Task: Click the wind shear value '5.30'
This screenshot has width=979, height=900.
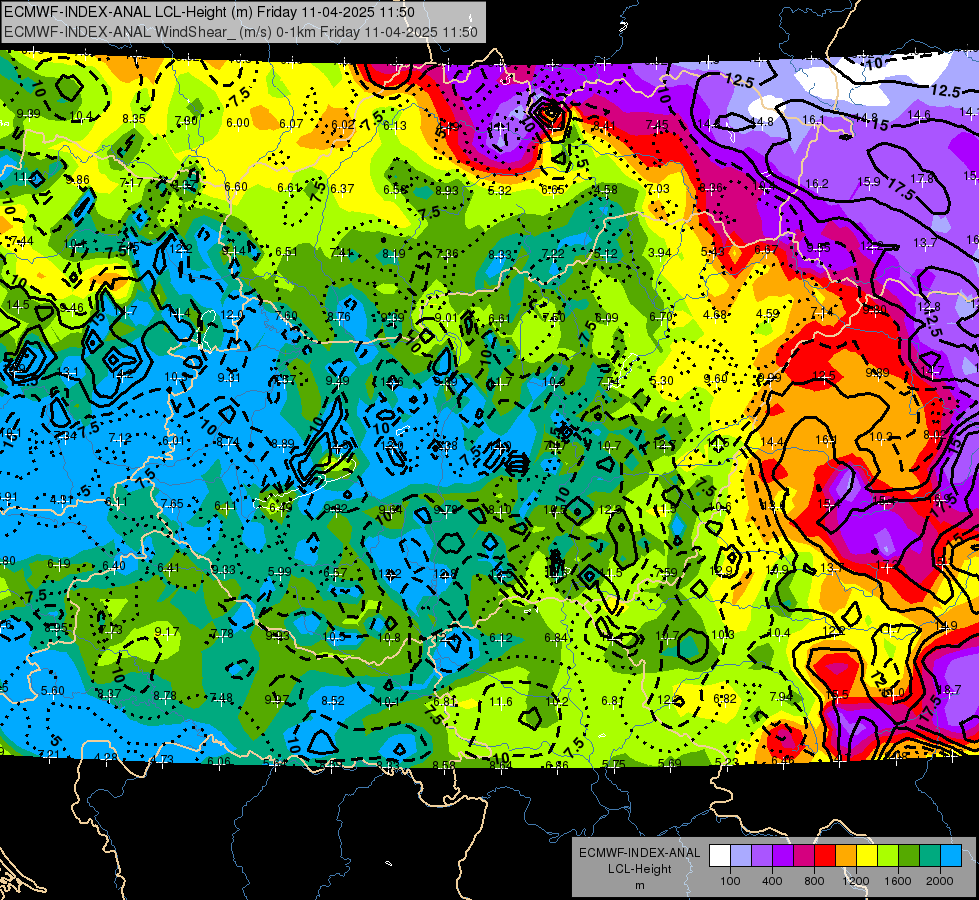Action: tap(662, 380)
